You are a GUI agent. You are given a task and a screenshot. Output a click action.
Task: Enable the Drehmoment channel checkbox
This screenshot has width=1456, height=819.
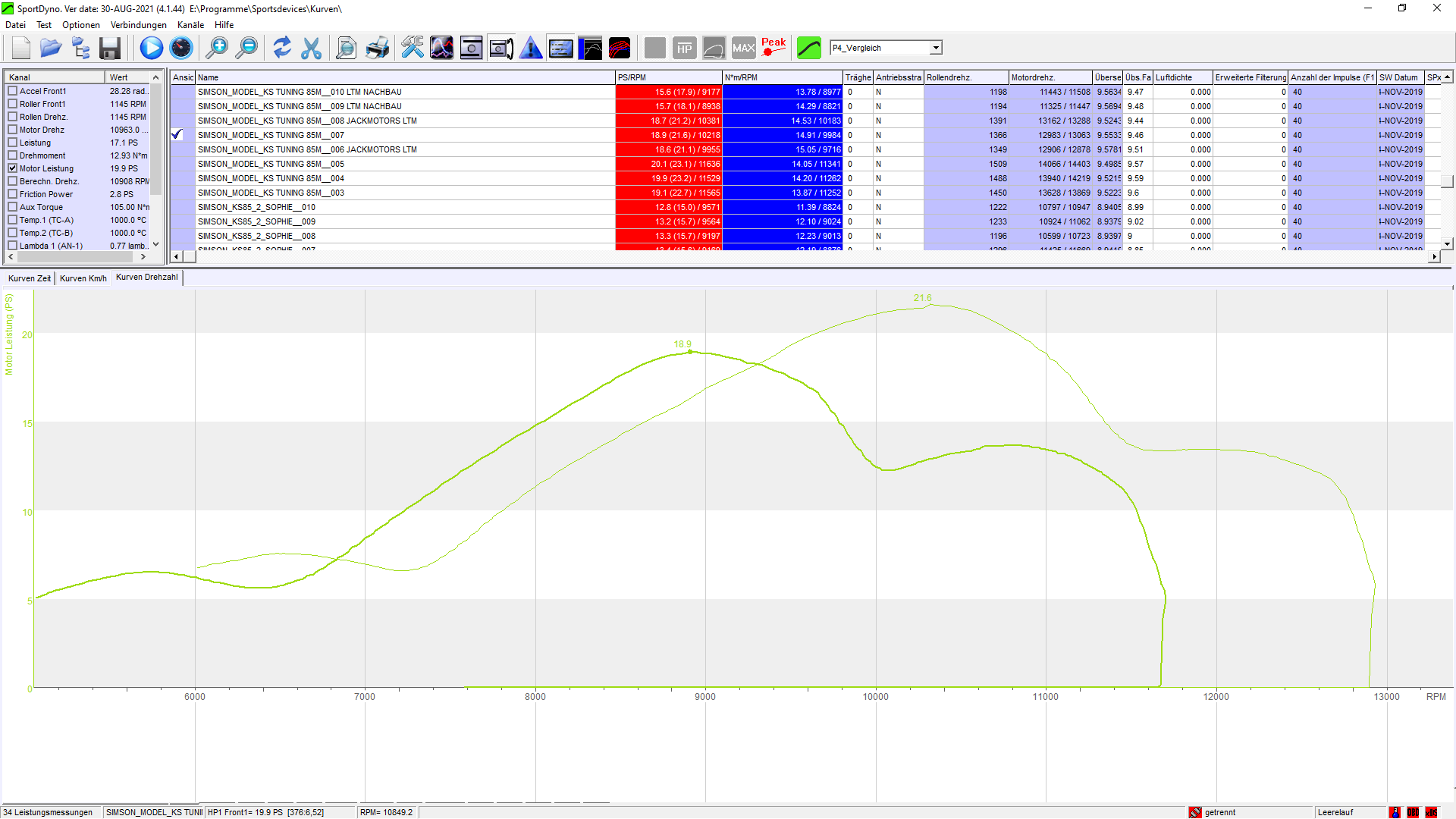click(13, 155)
